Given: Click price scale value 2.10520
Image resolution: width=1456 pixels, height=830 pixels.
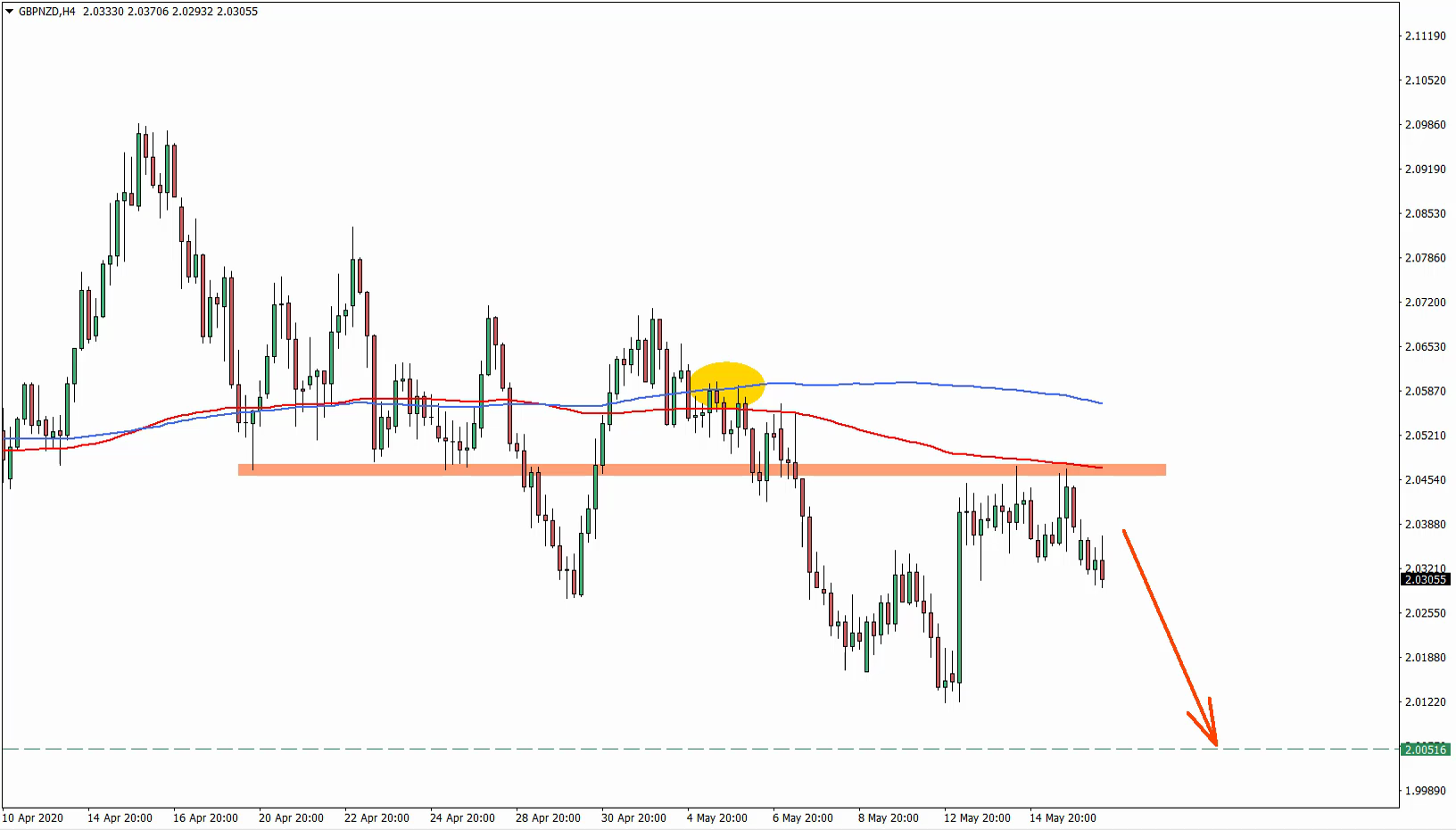Looking at the screenshot, I should (x=1425, y=80).
